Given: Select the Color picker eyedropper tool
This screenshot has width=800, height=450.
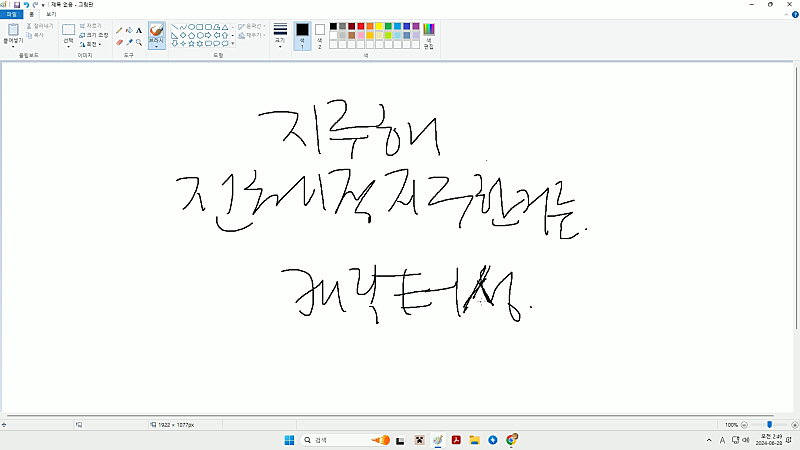Looking at the screenshot, I should tap(129, 42).
